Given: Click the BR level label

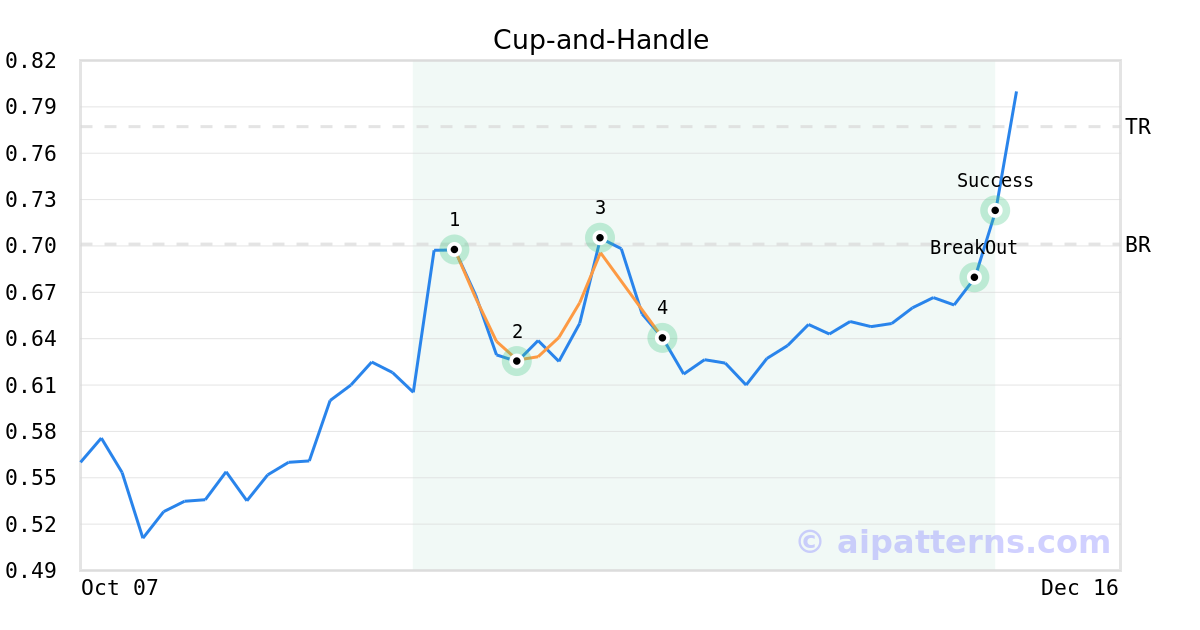Looking at the screenshot, I should click(1138, 245).
